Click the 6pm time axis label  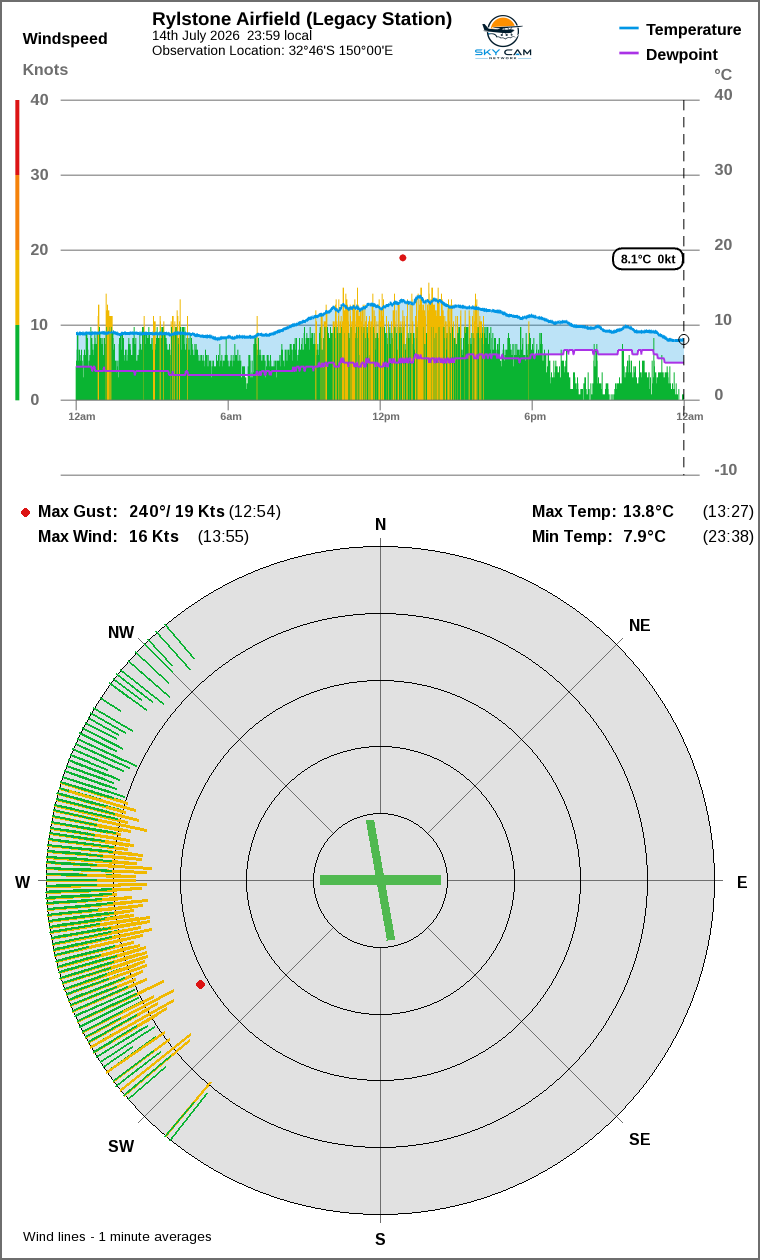pos(535,416)
